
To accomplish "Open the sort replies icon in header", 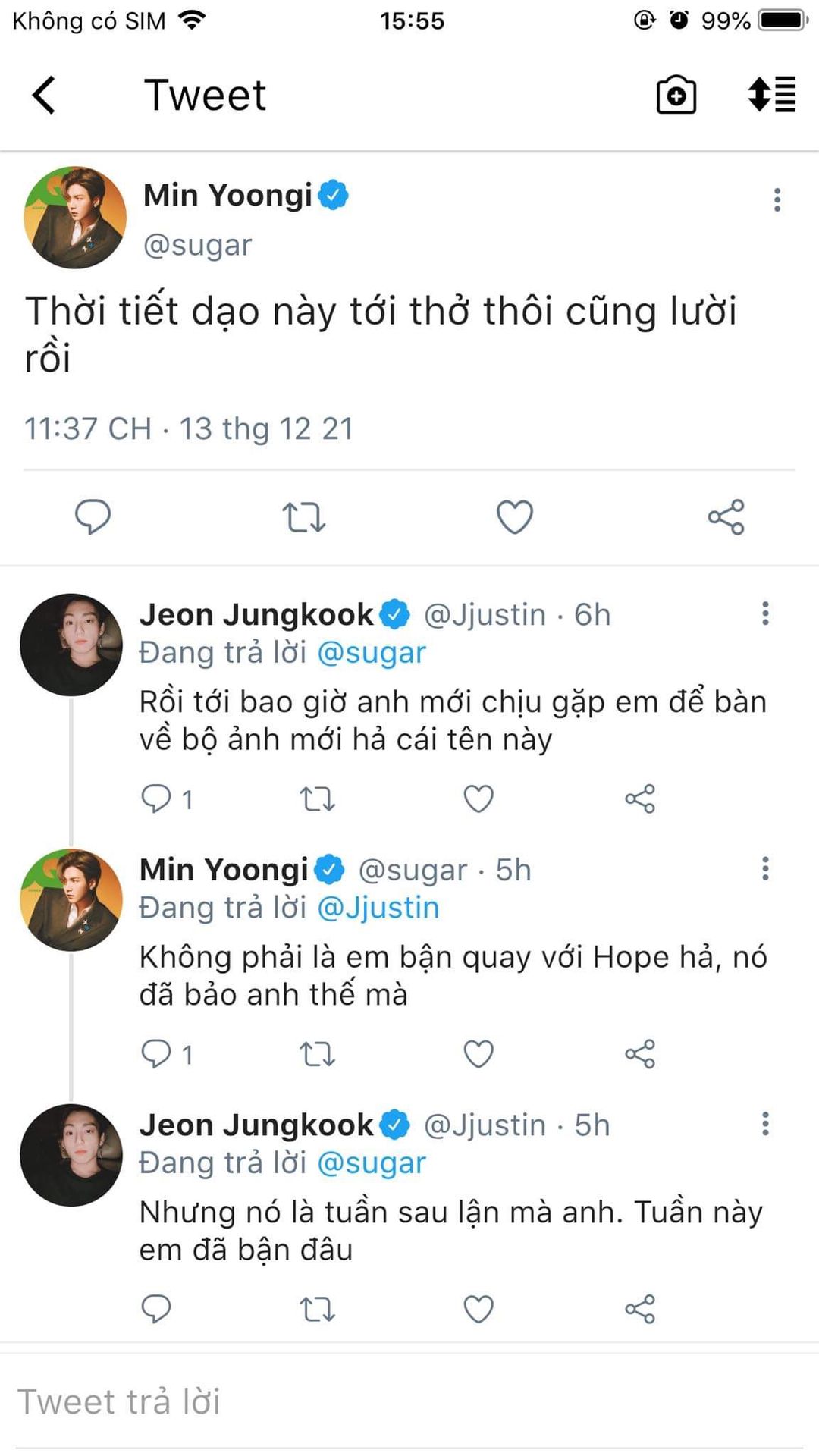I will click(x=771, y=95).
